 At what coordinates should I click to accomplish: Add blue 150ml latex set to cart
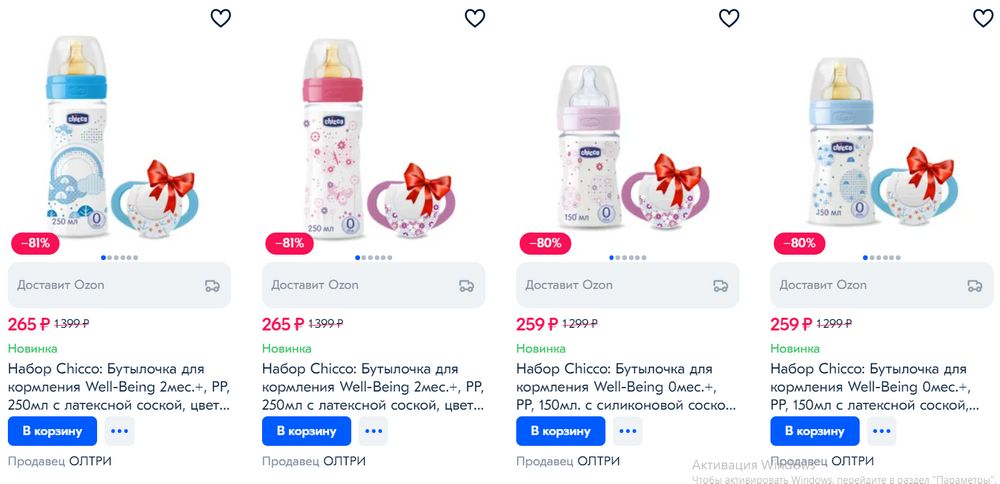coord(814,431)
